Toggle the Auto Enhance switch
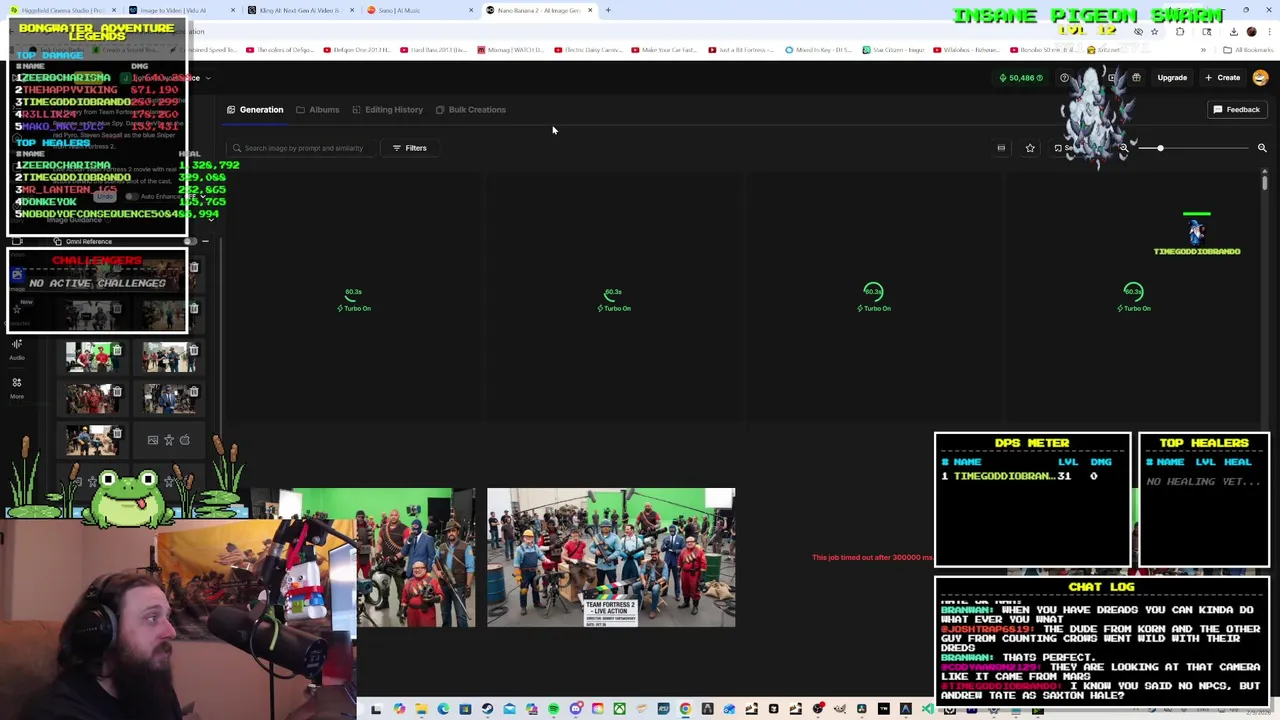The height and width of the screenshot is (720, 1280). 131,196
